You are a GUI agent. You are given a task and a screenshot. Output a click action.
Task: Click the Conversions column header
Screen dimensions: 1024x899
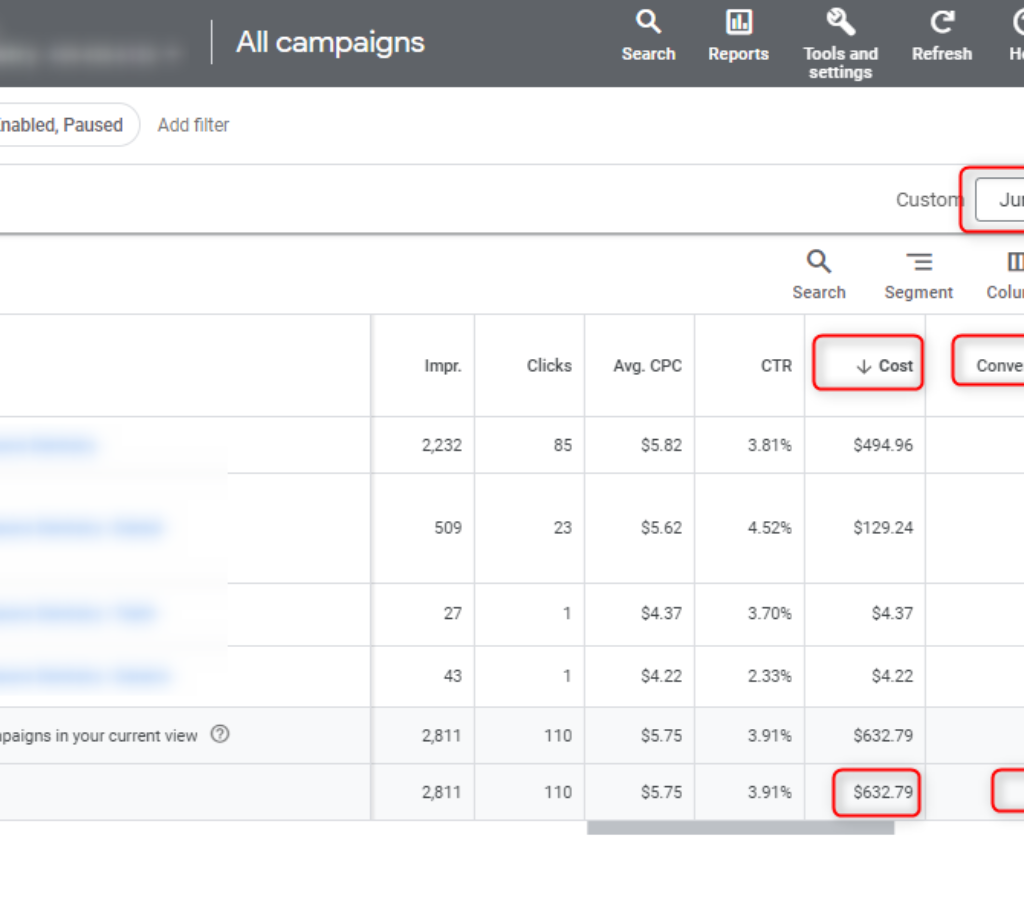click(x=998, y=366)
